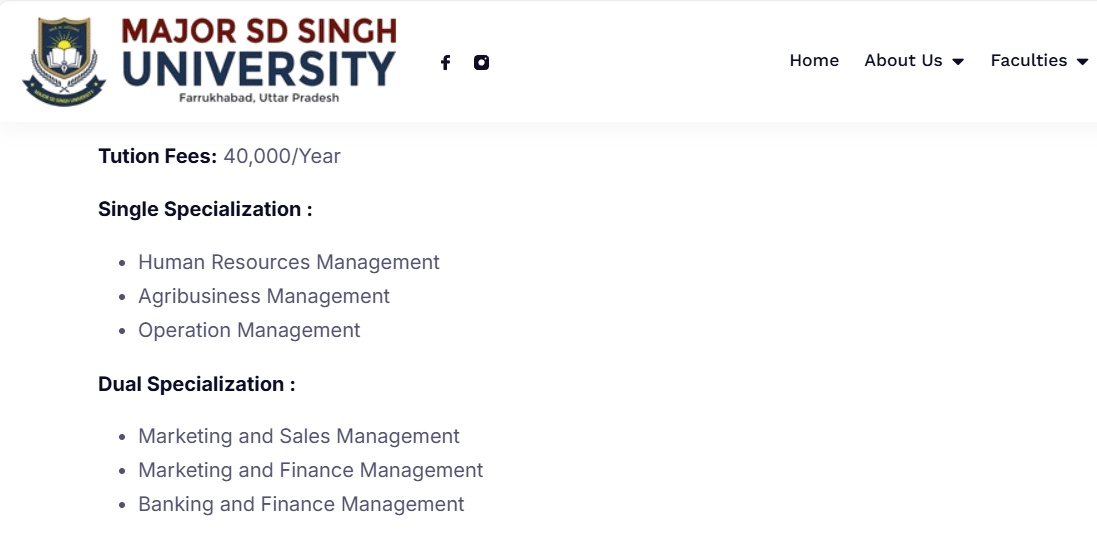Open the Facebook social icon
This screenshot has height=536, width=1097.
445,62
